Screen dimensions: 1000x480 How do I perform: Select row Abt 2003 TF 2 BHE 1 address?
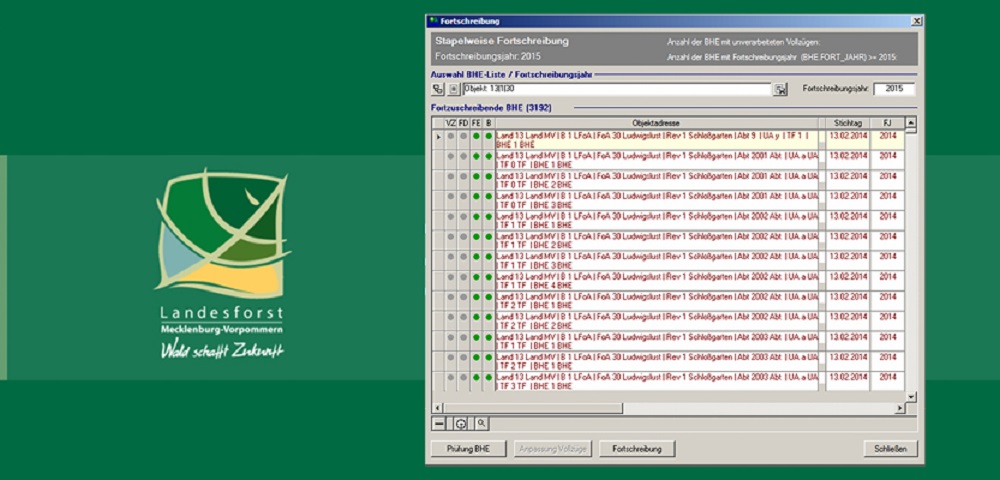656,361
